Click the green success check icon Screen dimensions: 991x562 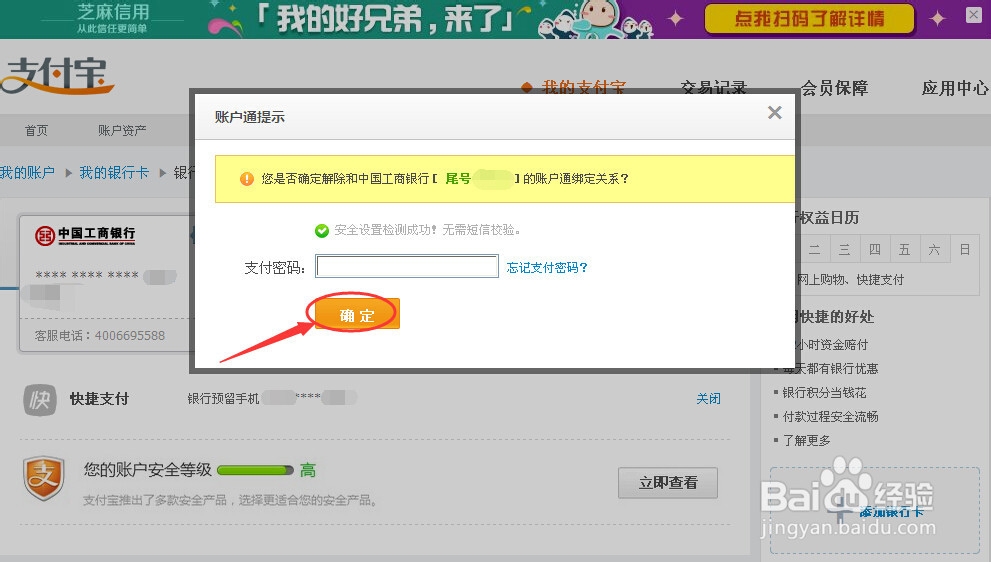click(322, 231)
